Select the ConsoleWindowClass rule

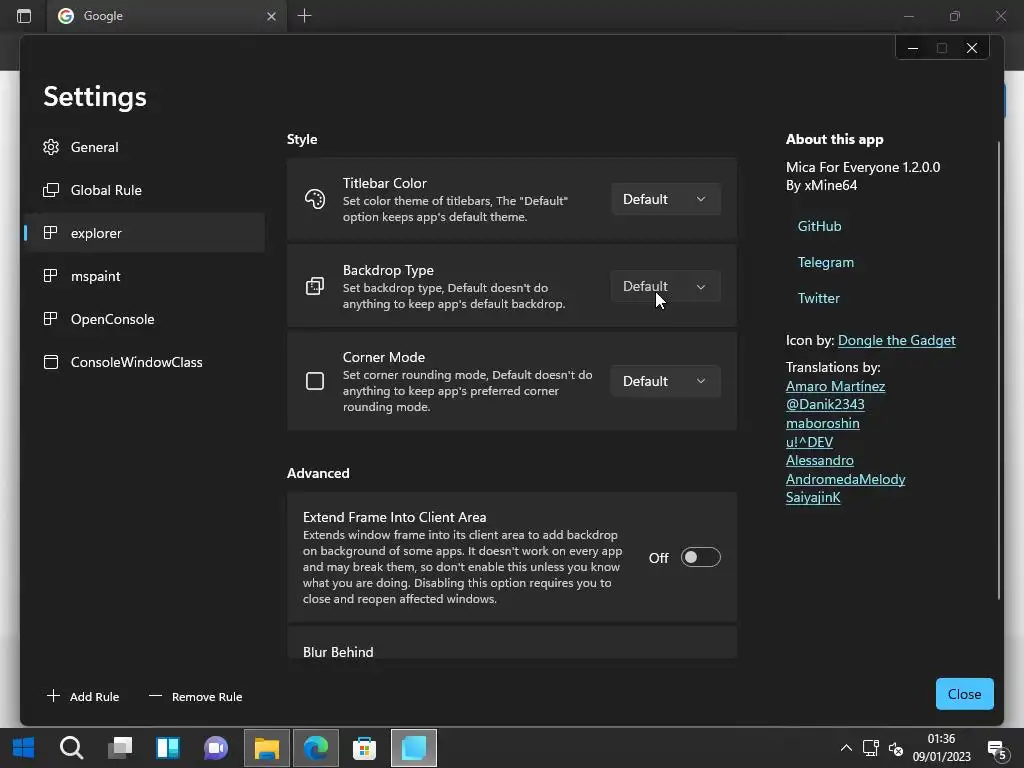pos(145,362)
